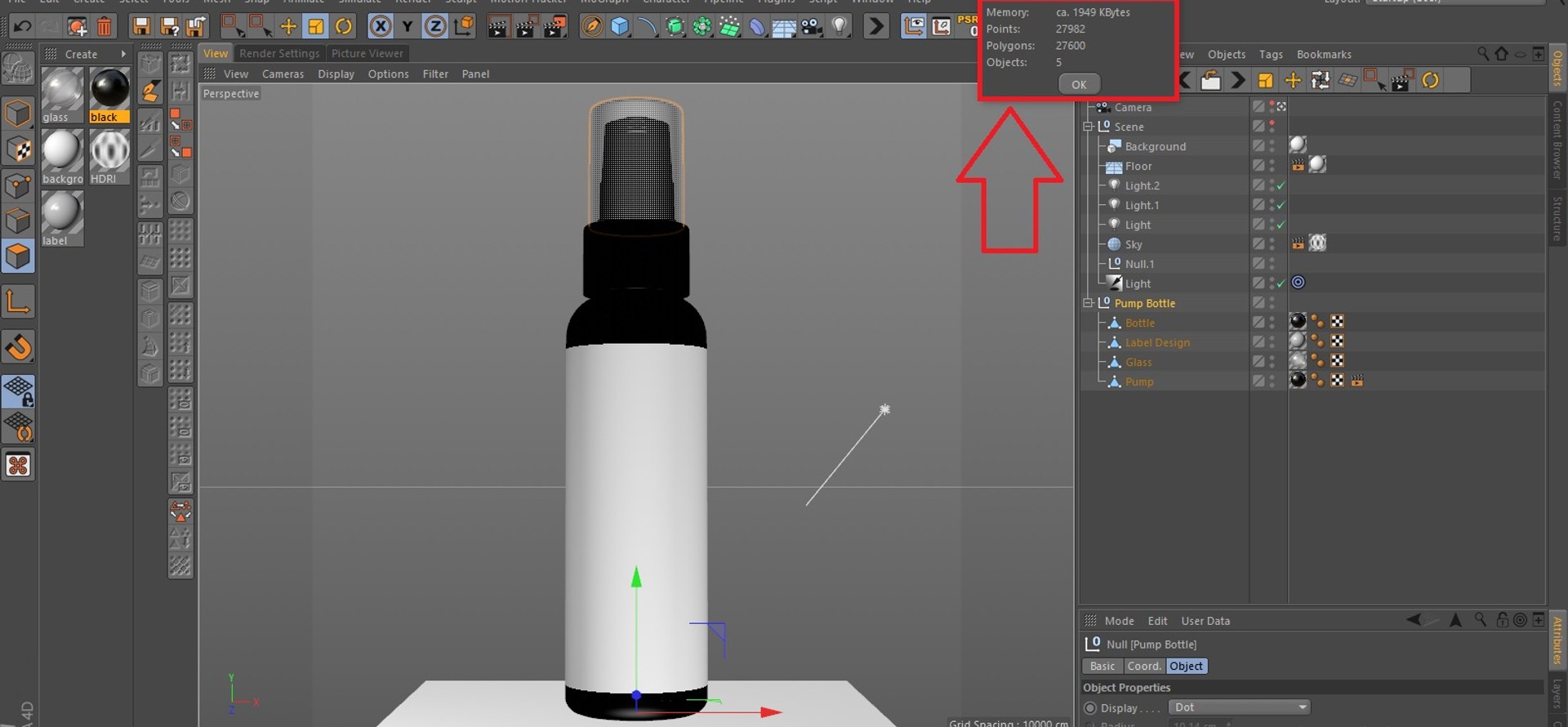
Task: Click the Render View clapperboard icon
Action: point(497,26)
